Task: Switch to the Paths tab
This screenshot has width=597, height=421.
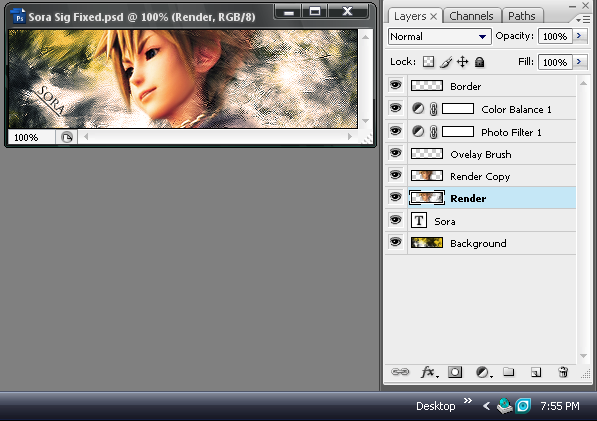Action: [x=522, y=16]
